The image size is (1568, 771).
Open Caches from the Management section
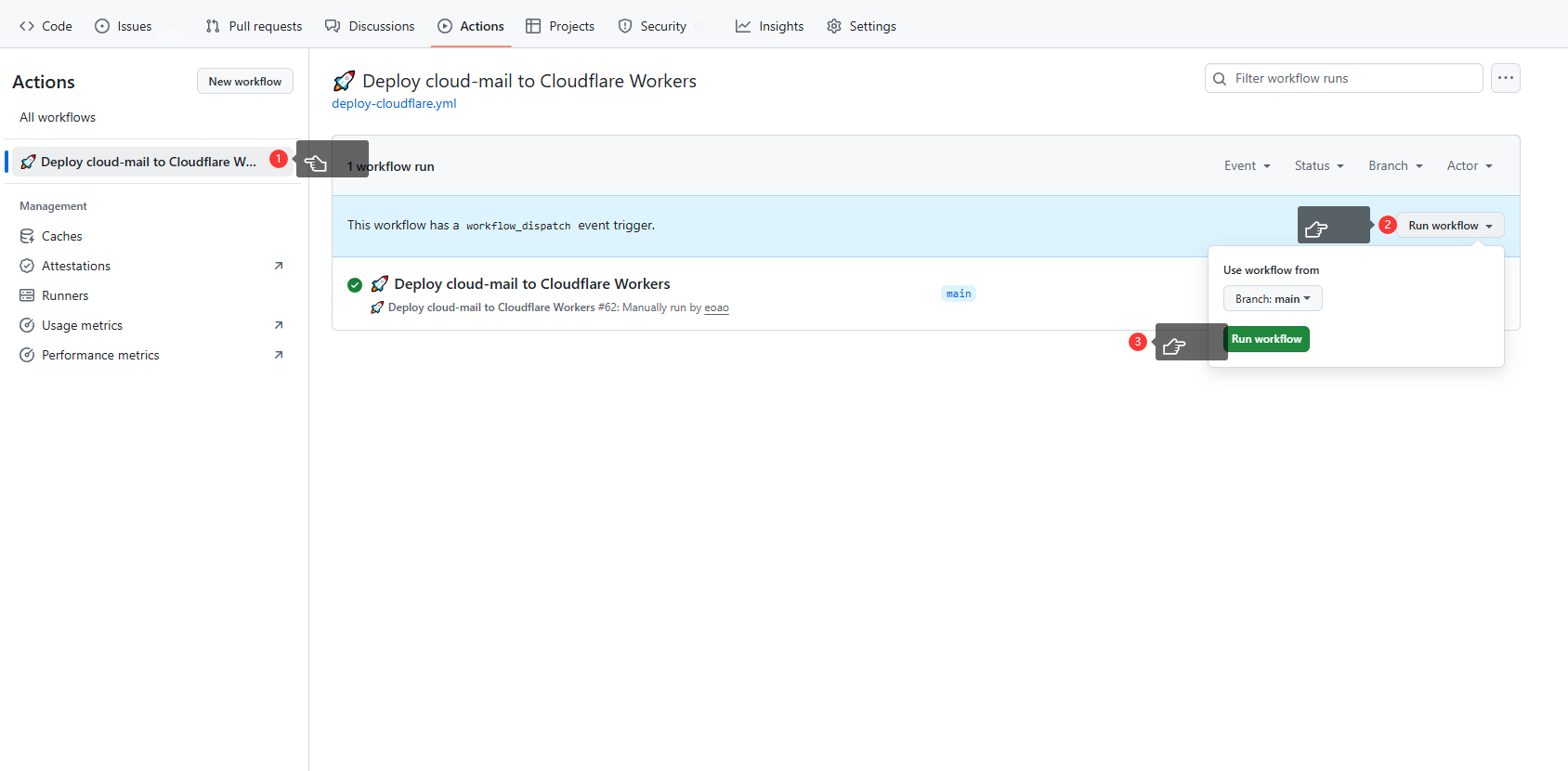pos(61,236)
